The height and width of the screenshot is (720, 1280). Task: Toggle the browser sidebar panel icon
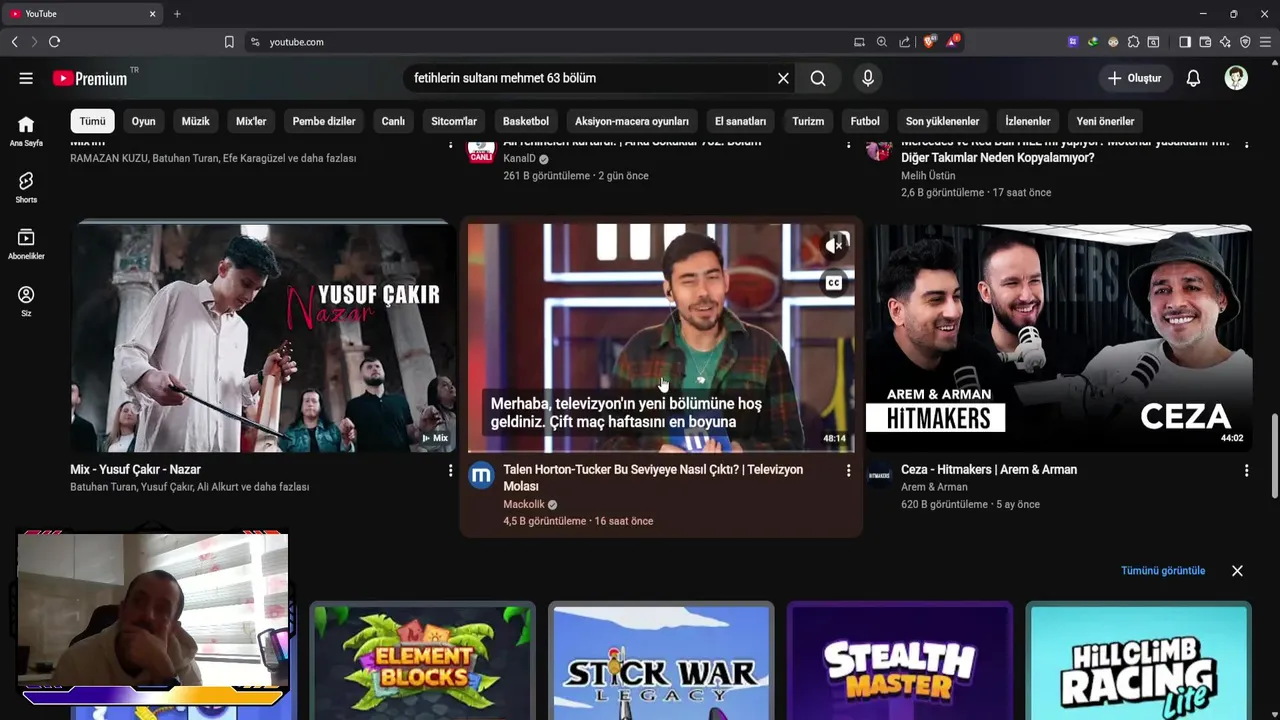pos(1185,42)
